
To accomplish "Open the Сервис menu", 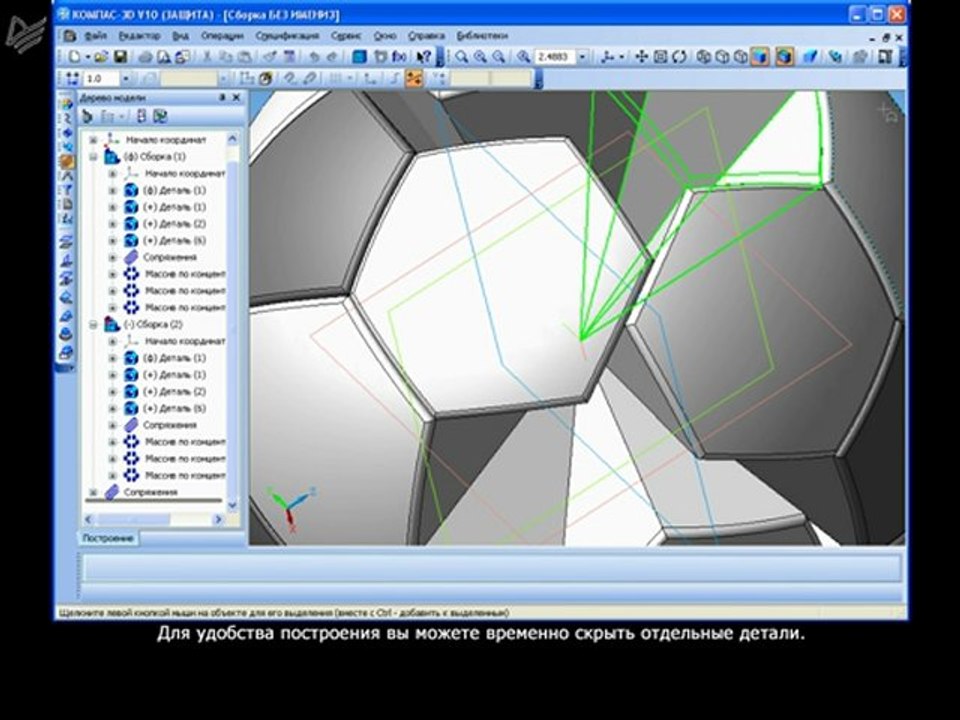I will [x=346, y=36].
